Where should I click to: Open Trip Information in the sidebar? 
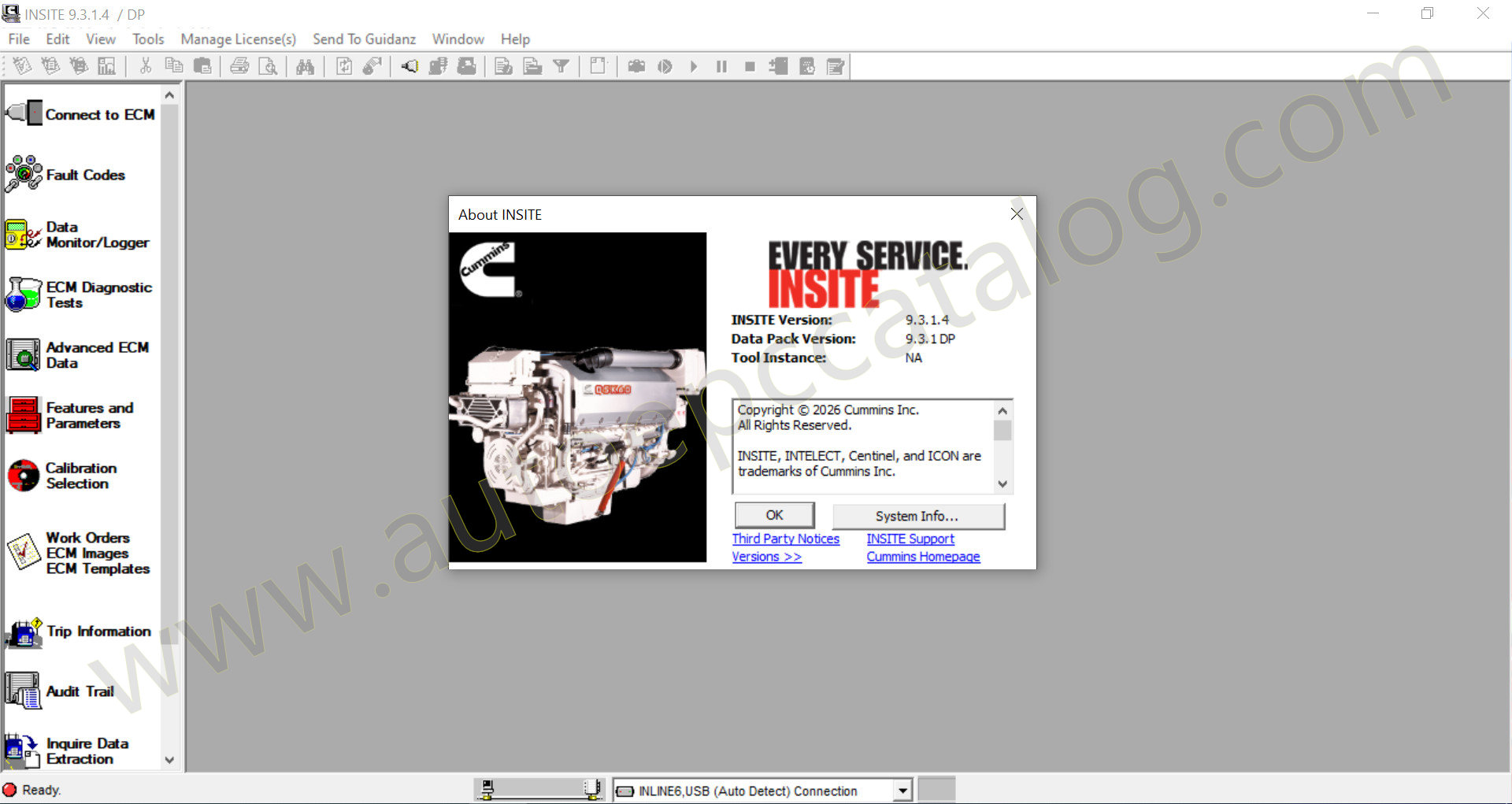click(x=79, y=632)
